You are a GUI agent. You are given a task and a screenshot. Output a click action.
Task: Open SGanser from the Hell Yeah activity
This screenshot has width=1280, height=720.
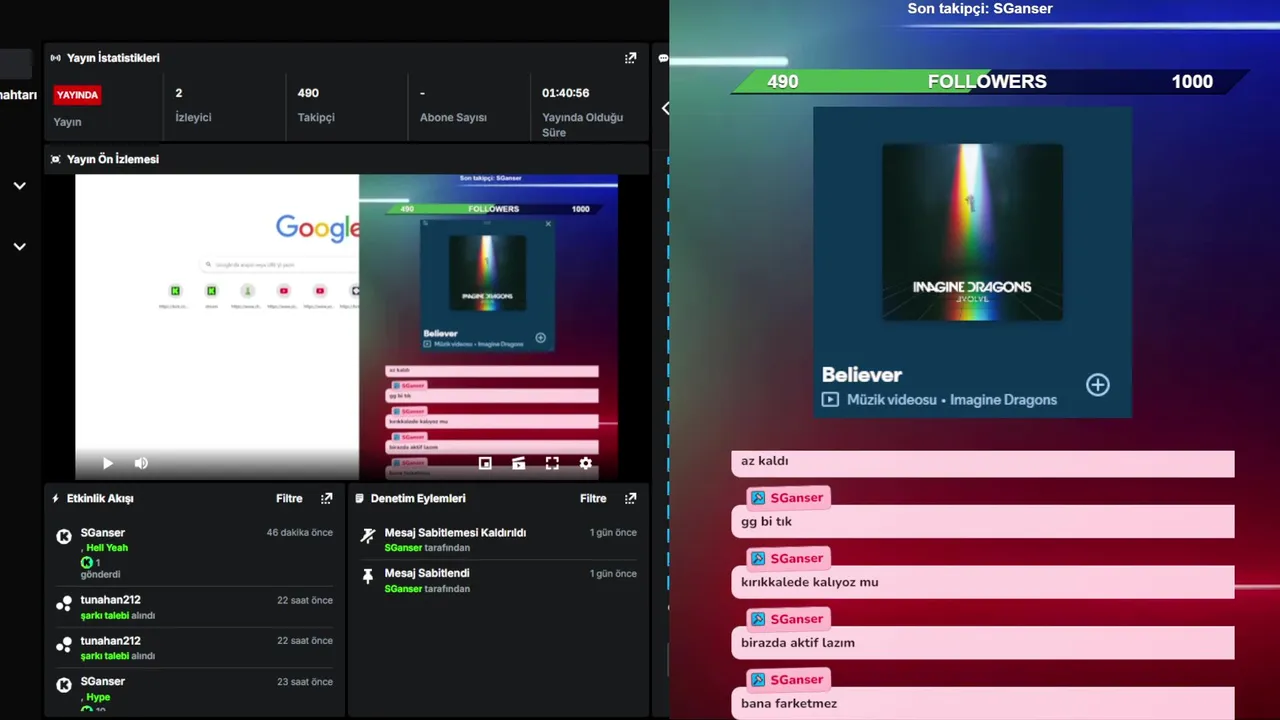pos(103,533)
